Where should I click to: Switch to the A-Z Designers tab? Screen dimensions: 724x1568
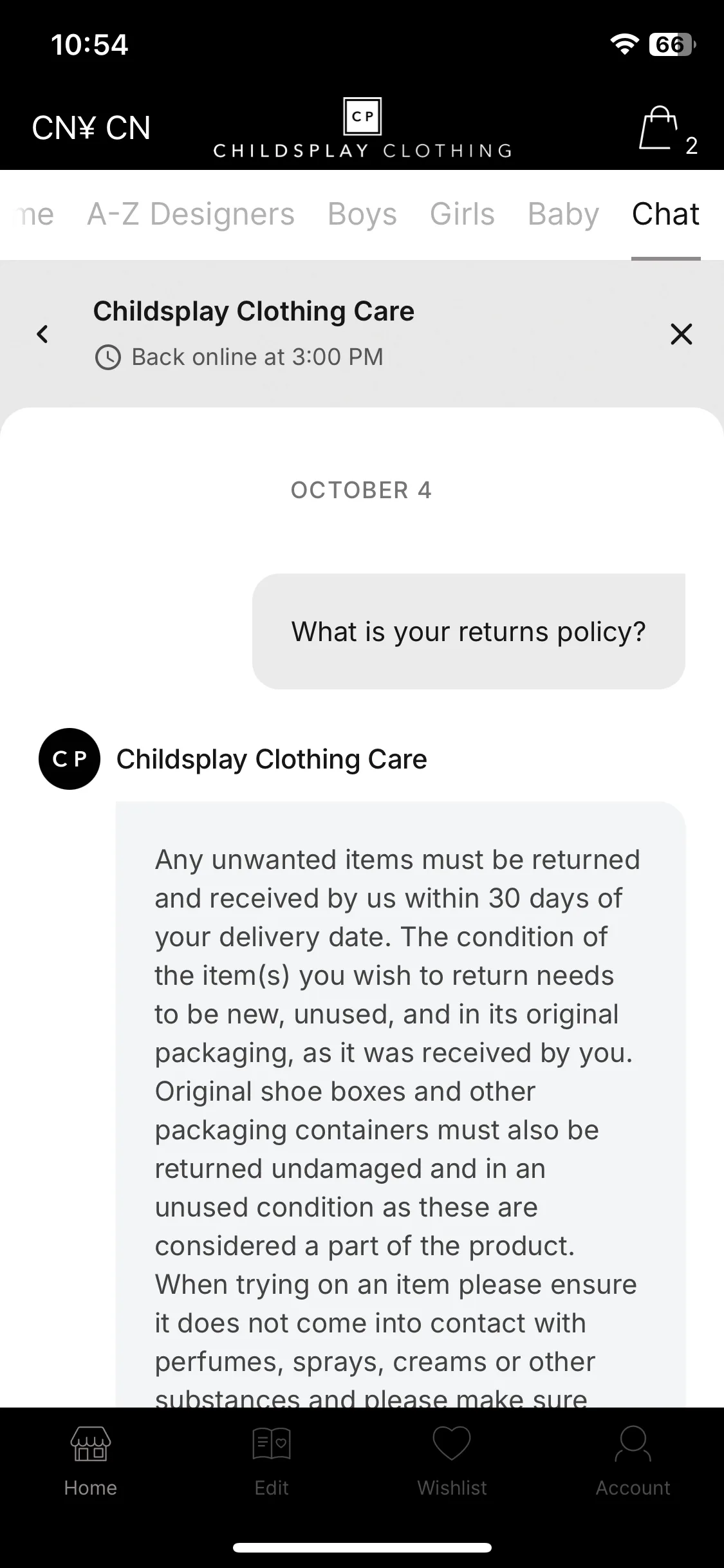(x=190, y=214)
